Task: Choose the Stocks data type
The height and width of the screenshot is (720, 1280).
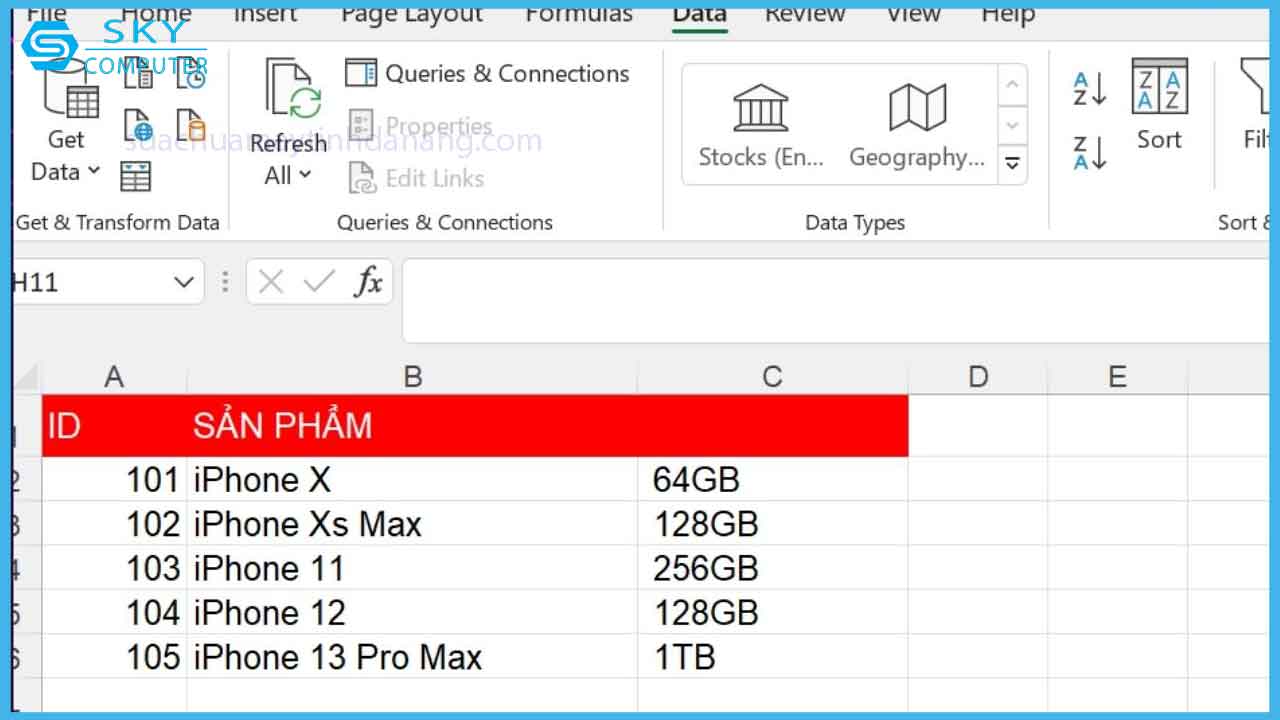Action: pyautogui.click(x=761, y=126)
